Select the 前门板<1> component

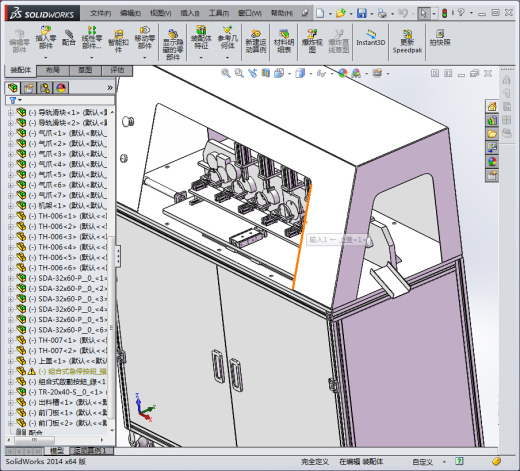pos(61,412)
